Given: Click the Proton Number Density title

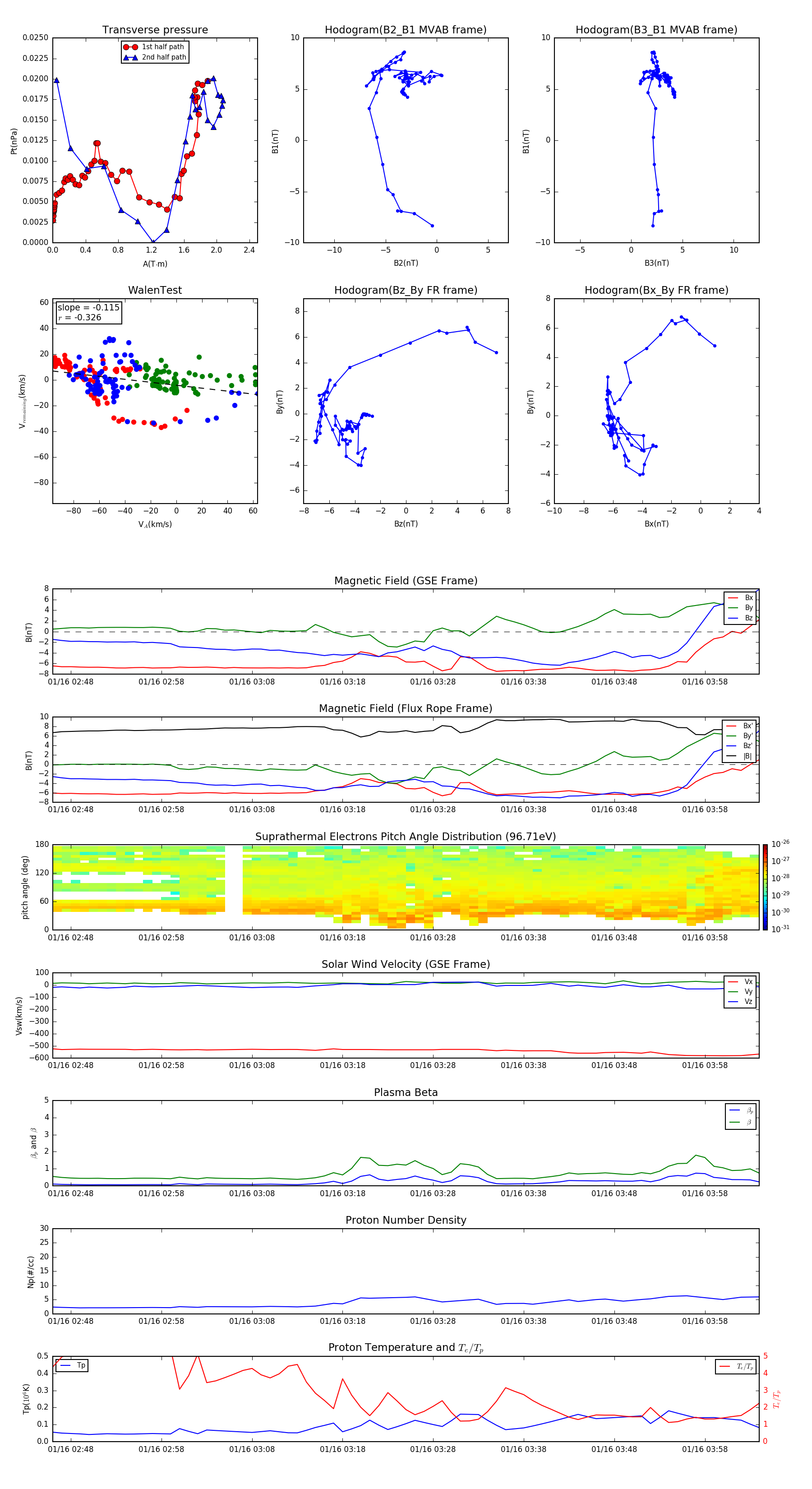Looking at the screenshot, I should (406, 1221).
